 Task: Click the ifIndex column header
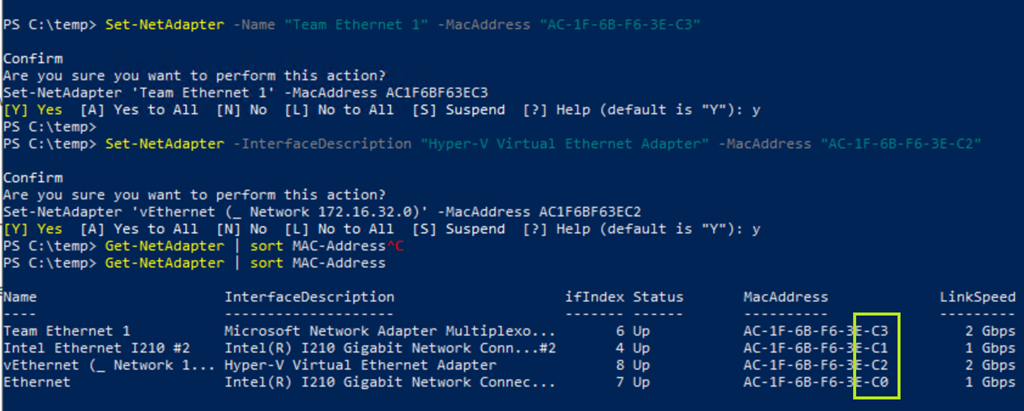[594, 297]
